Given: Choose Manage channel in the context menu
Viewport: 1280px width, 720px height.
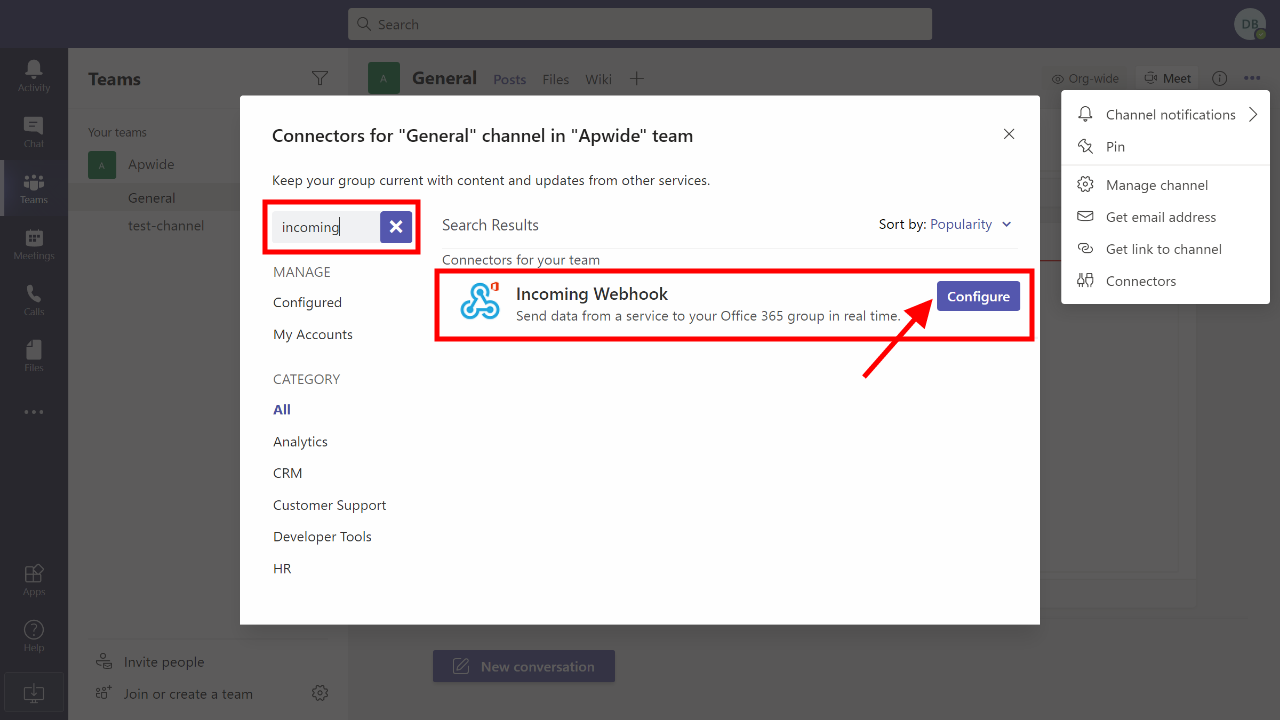Looking at the screenshot, I should [x=1156, y=185].
